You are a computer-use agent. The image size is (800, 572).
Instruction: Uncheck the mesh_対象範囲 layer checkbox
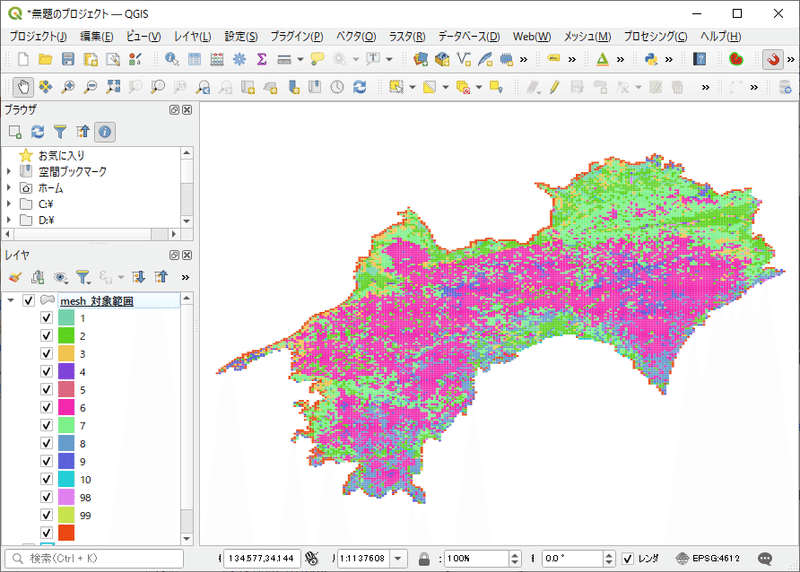[x=29, y=301]
